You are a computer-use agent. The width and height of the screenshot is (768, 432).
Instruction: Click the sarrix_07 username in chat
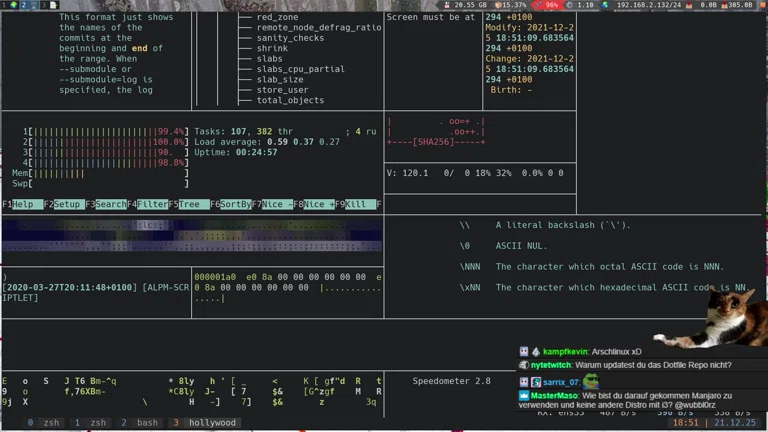point(561,382)
